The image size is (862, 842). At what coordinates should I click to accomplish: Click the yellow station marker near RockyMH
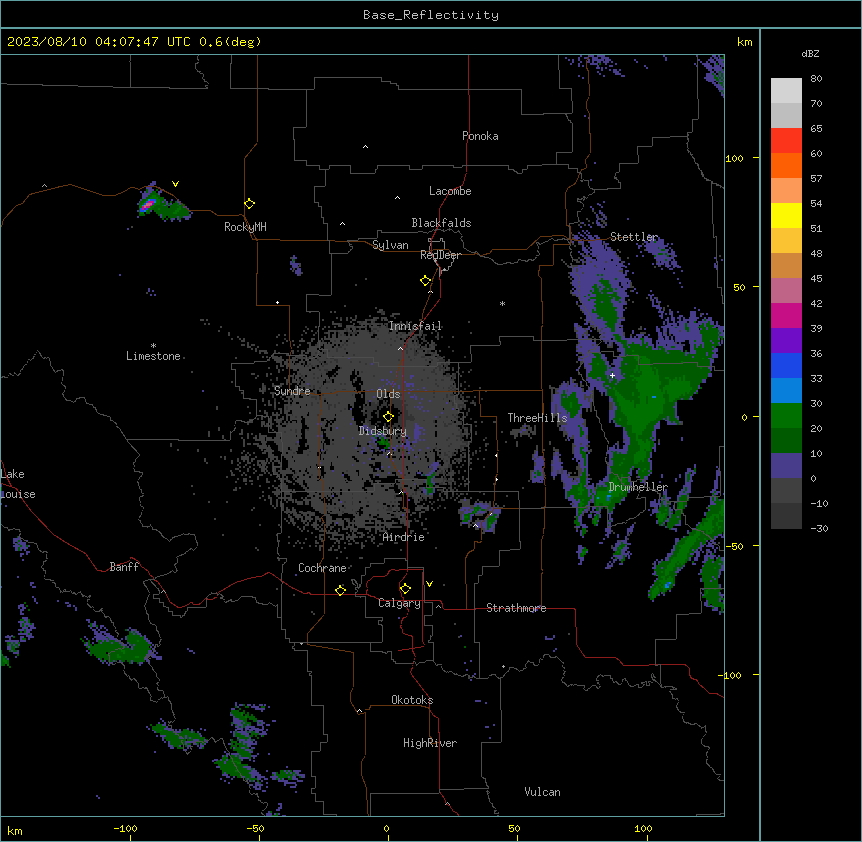coord(250,204)
